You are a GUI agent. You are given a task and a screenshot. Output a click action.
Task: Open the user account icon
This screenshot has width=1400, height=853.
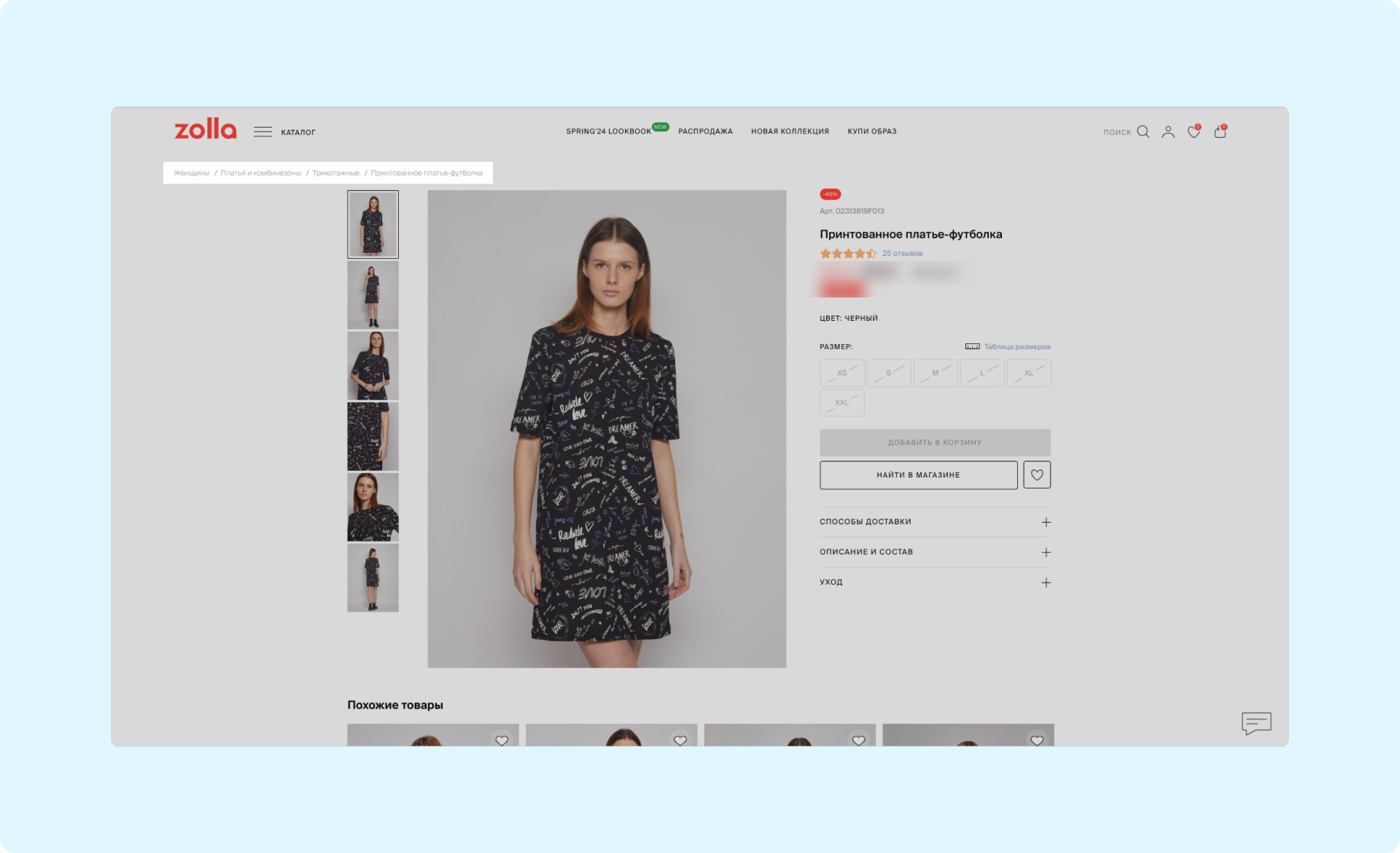coord(1168,132)
